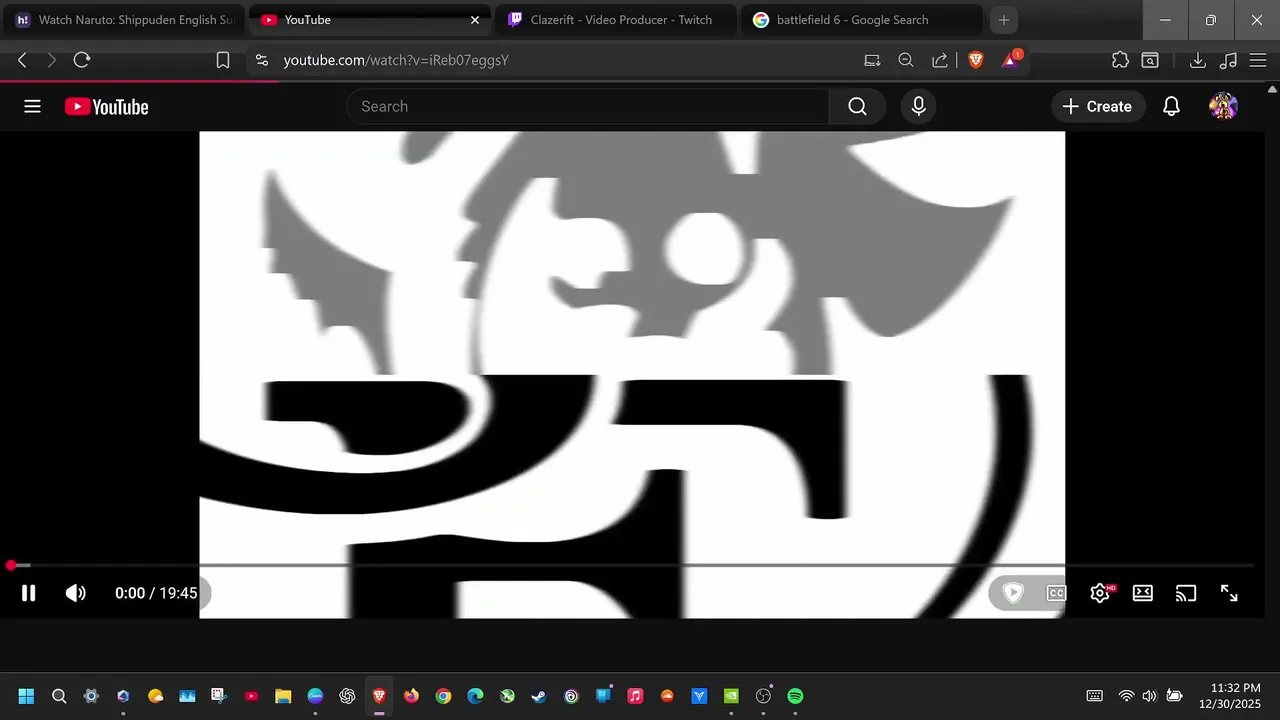This screenshot has width=1280, height=720.
Task: Open Firefox from the taskbar
Action: pos(411,696)
